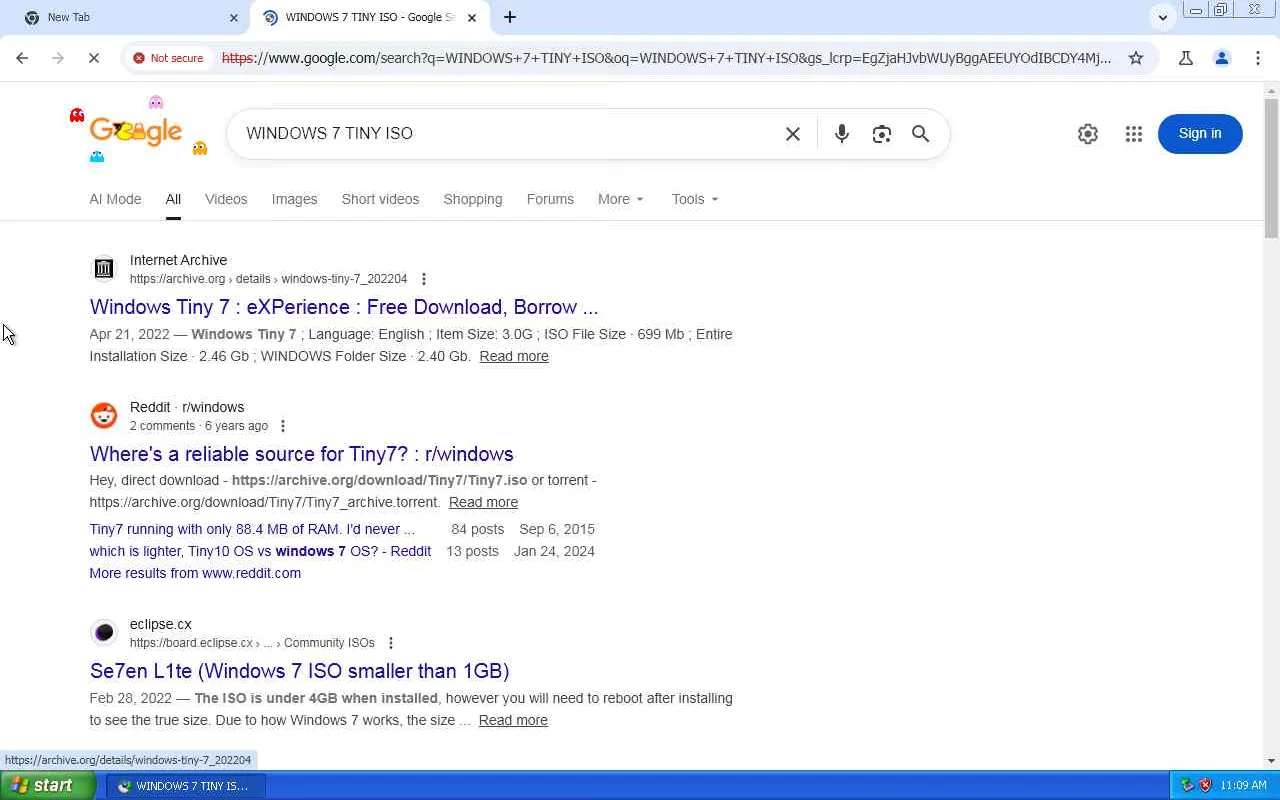Expand the Tools menu
1280x800 pixels.
[x=695, y=199]
